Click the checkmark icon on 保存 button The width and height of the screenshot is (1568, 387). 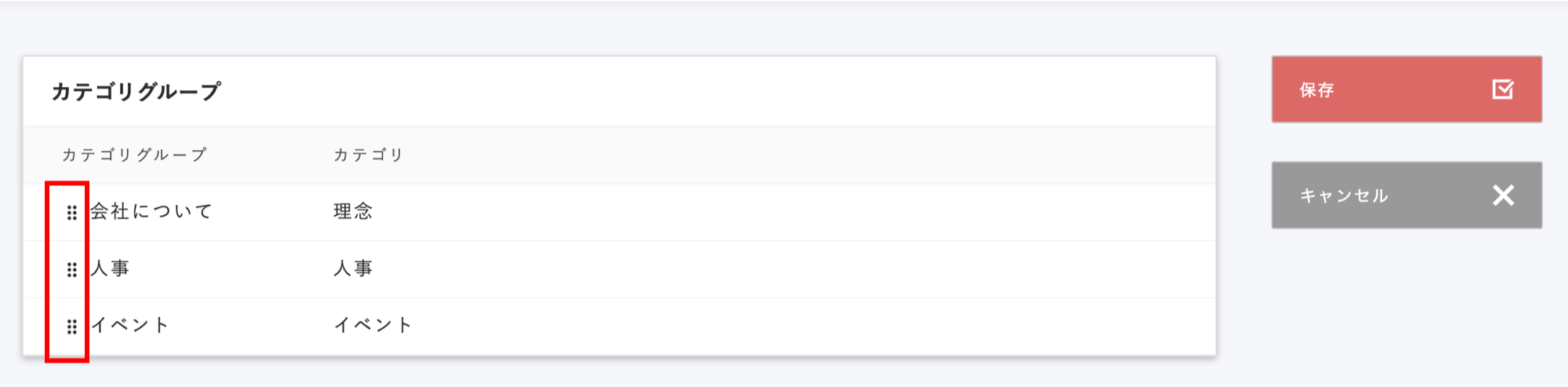[1503, 89]
